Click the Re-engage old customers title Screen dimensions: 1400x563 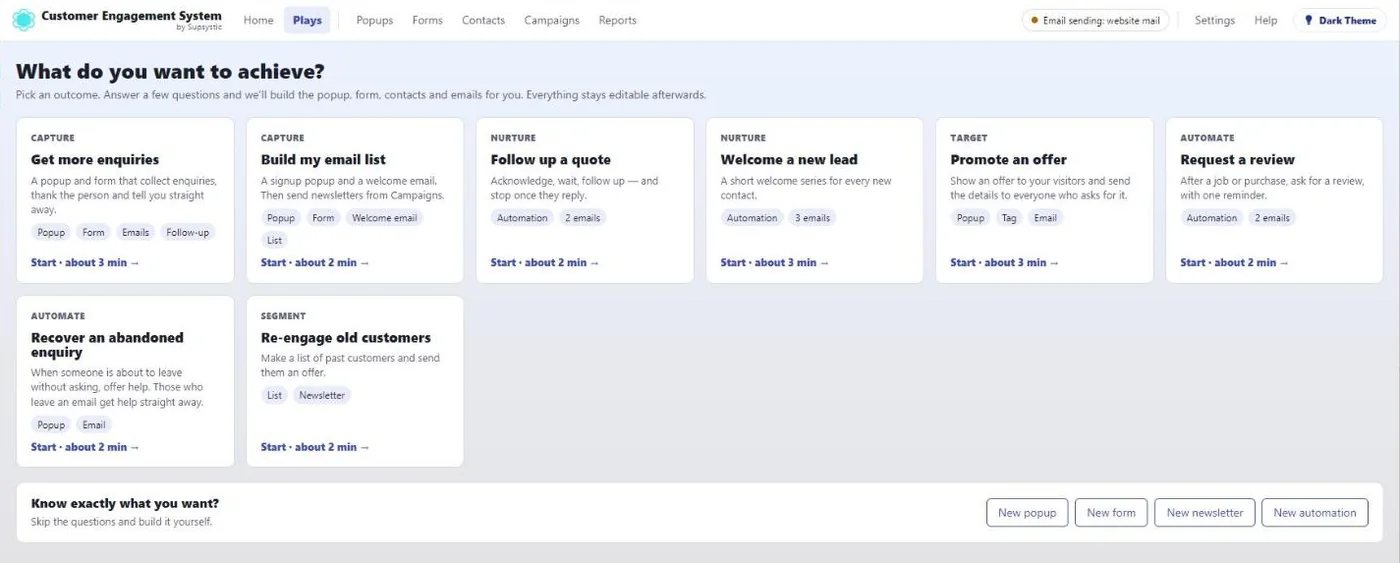pyautogui.click(x=346, y=338)
